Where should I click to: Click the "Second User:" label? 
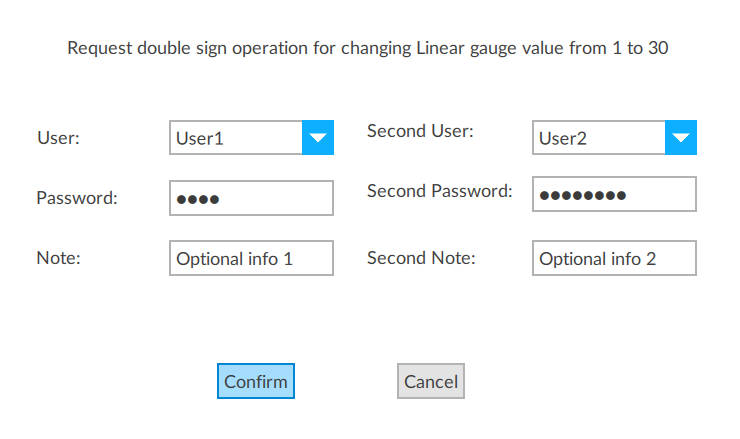(x=420, y=131)
